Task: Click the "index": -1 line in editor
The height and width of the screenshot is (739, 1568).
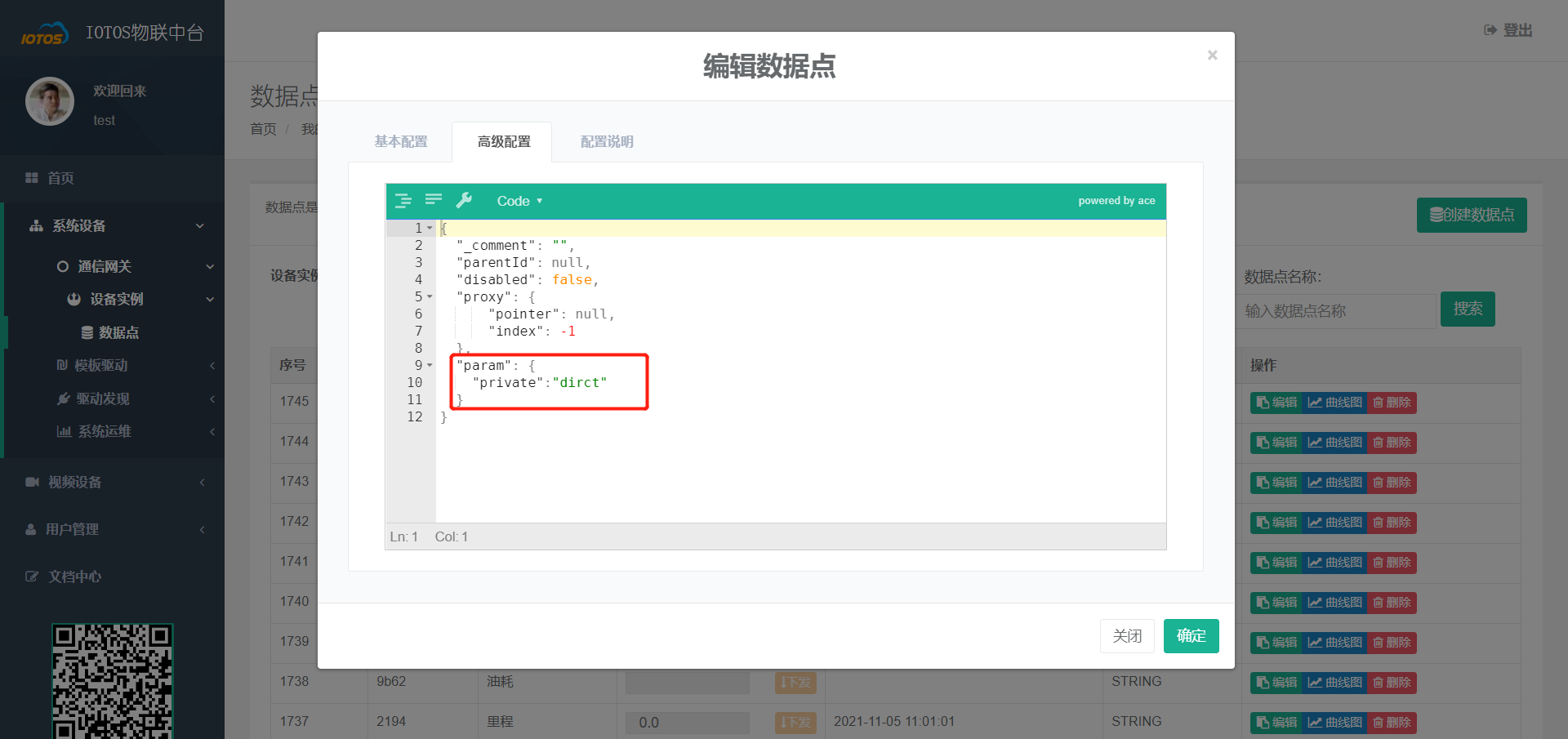Action: point(532,331)
